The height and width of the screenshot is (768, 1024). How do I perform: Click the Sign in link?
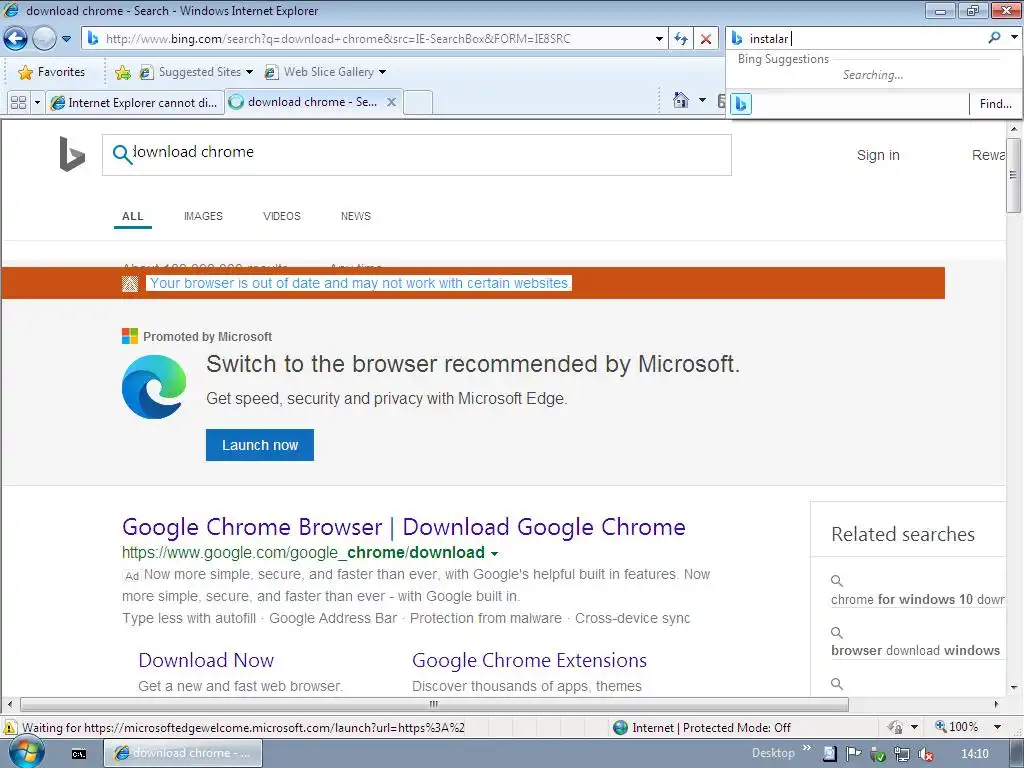(x=878, y=155)
